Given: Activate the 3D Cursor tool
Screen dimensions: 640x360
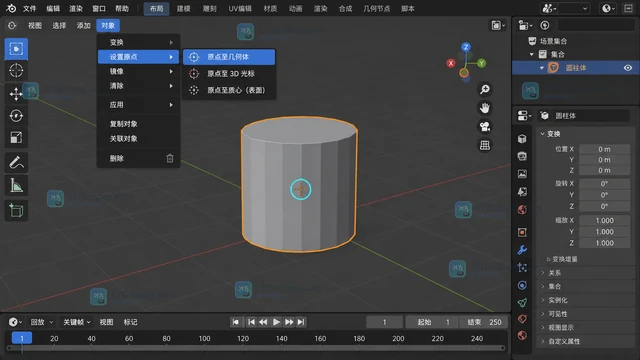Looking at the screenshot, I should click(16, 71).
